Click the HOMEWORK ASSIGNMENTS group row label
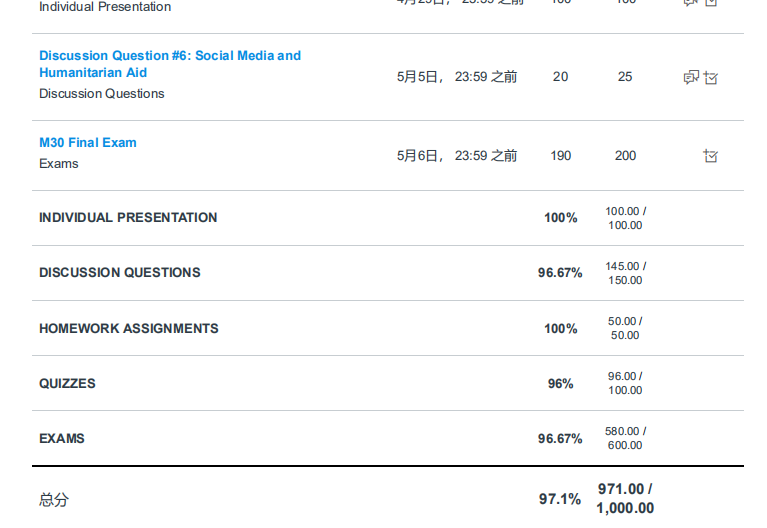The height and width of the screenshot is (528, 767). pyautogui.click(x=129, y=329)
